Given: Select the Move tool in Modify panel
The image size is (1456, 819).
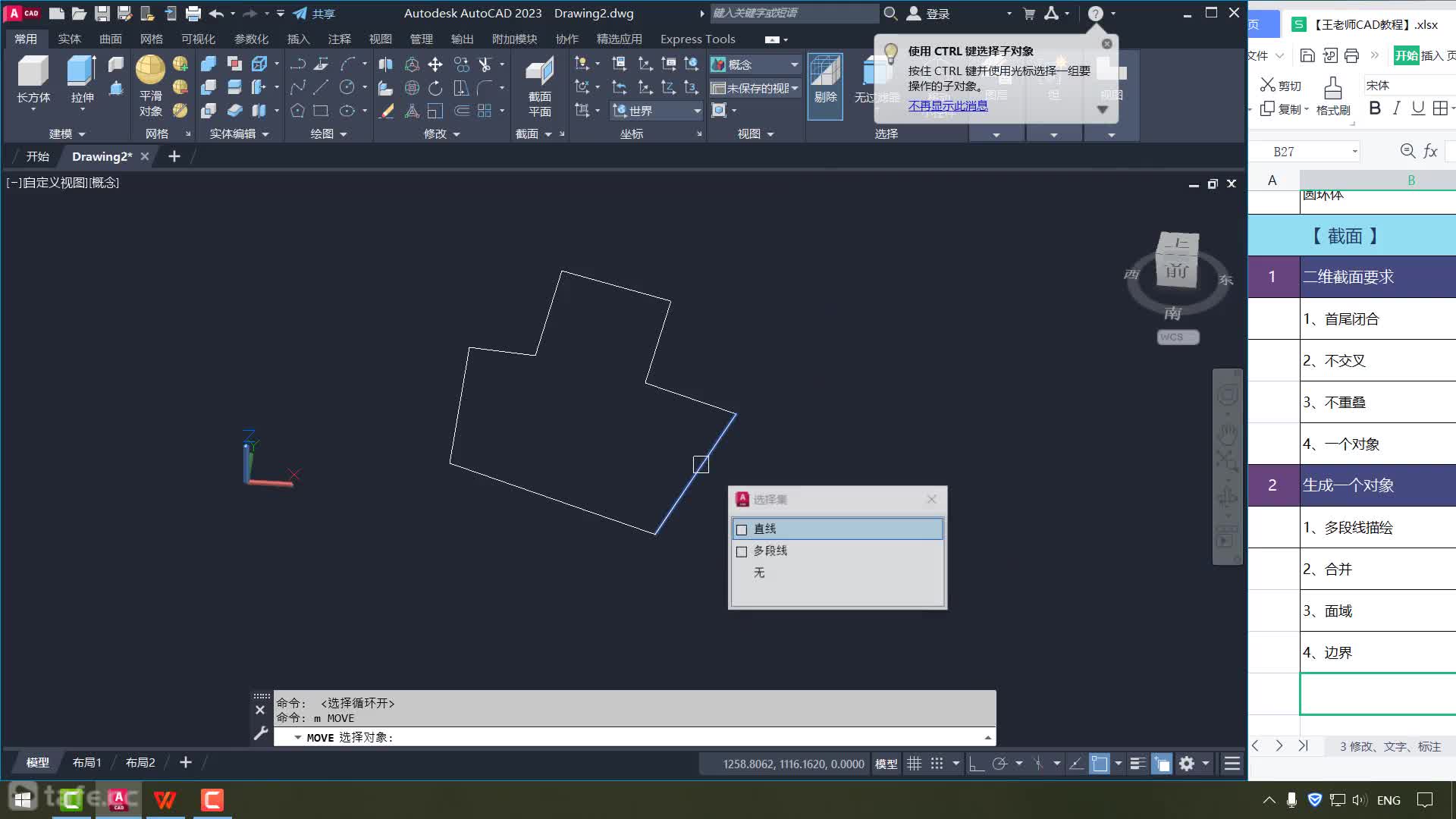Looking at the screenshot, I should click(x=435, y=64).
